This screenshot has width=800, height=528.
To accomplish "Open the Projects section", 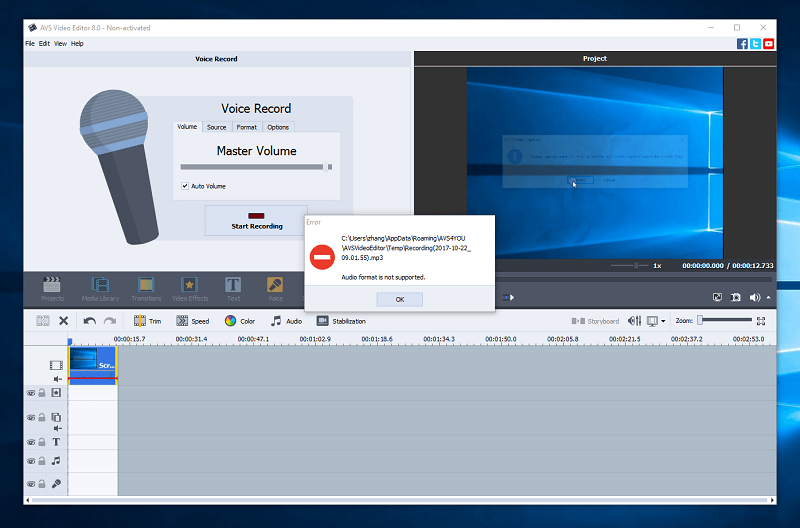I will pyautogui.click(x=52, y=289).
